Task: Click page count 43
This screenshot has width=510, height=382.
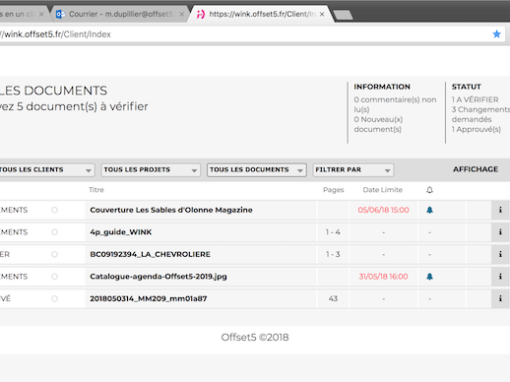Action: (333, 299)
